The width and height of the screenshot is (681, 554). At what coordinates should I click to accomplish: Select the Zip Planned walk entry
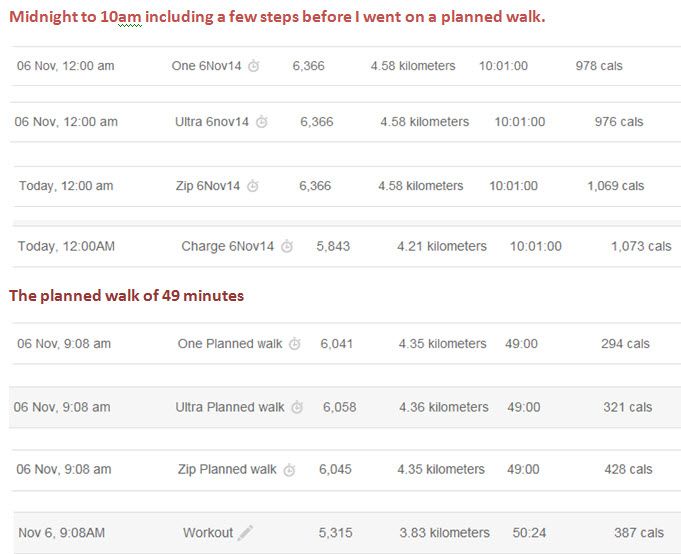[x=227, y=469]
